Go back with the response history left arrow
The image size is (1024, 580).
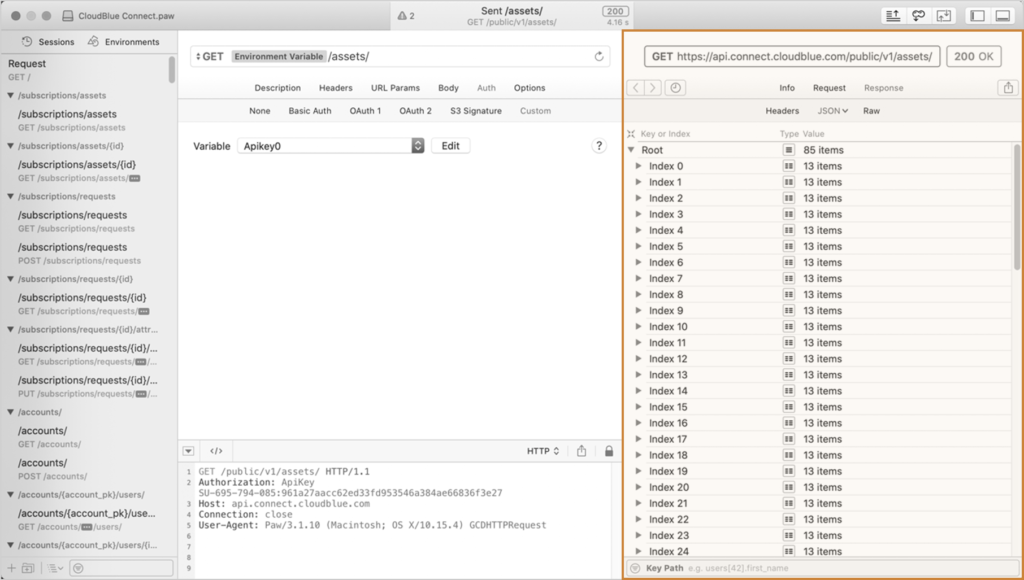[635, 88]
